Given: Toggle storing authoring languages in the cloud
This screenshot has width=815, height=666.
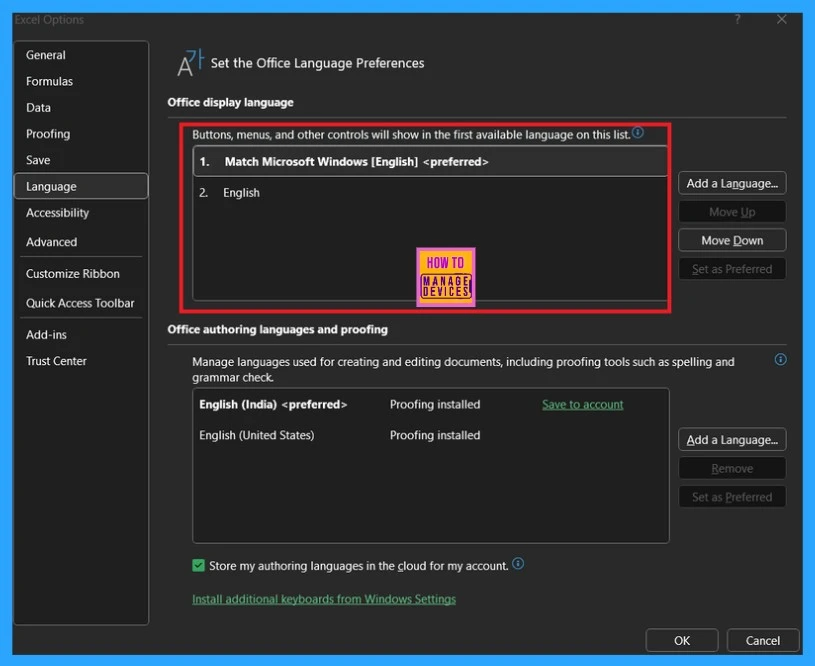Looking at the screenshot, I should point(198,565).
